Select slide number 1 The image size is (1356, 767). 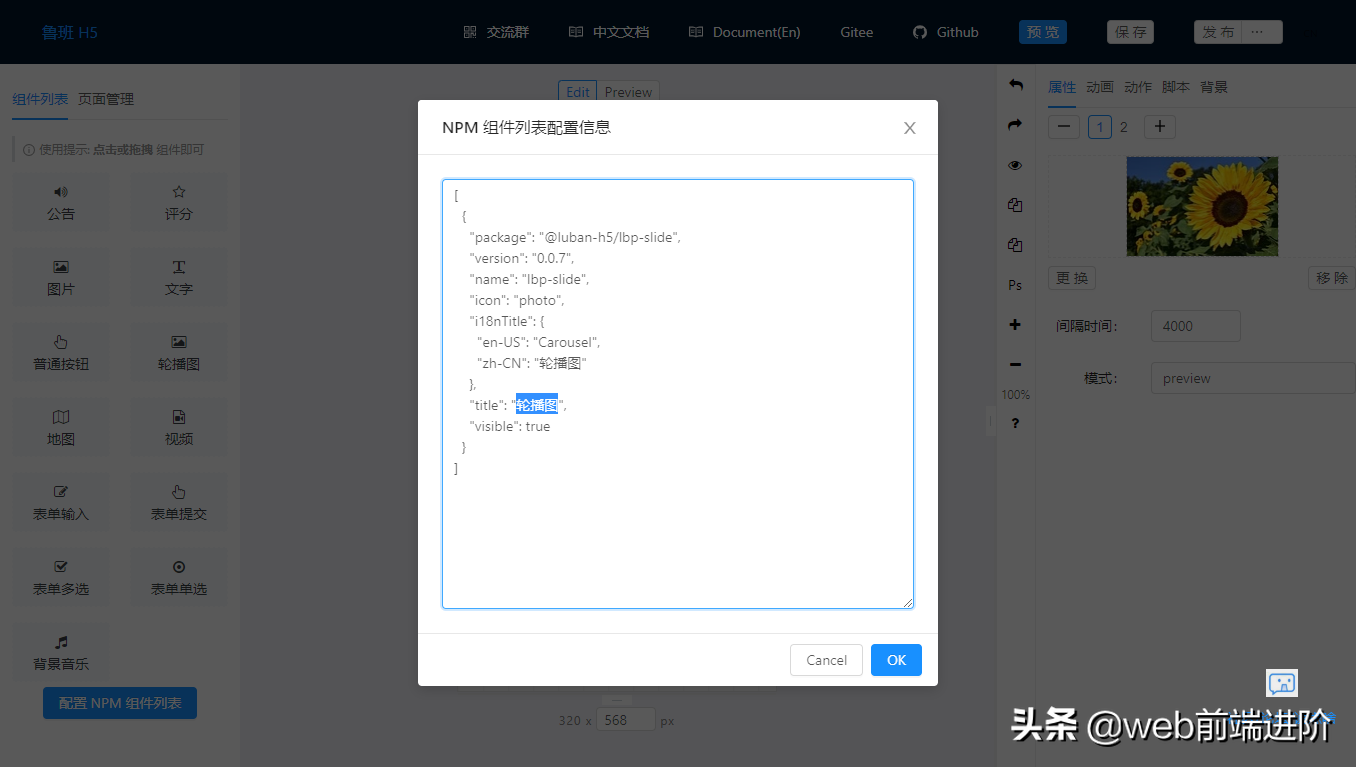pos(1100,127)
